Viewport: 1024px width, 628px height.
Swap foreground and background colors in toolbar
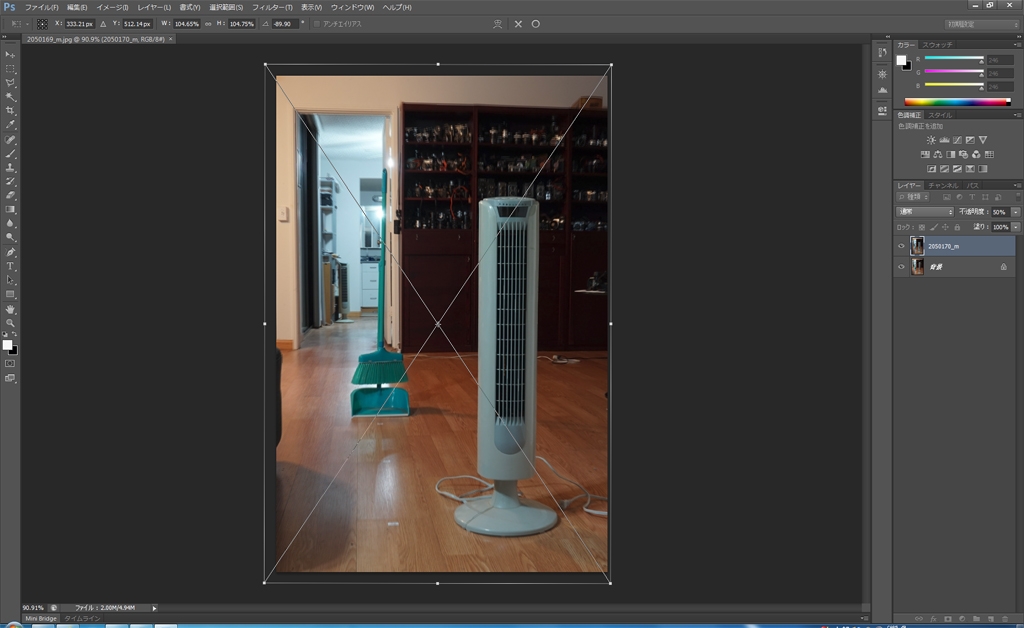14,334
